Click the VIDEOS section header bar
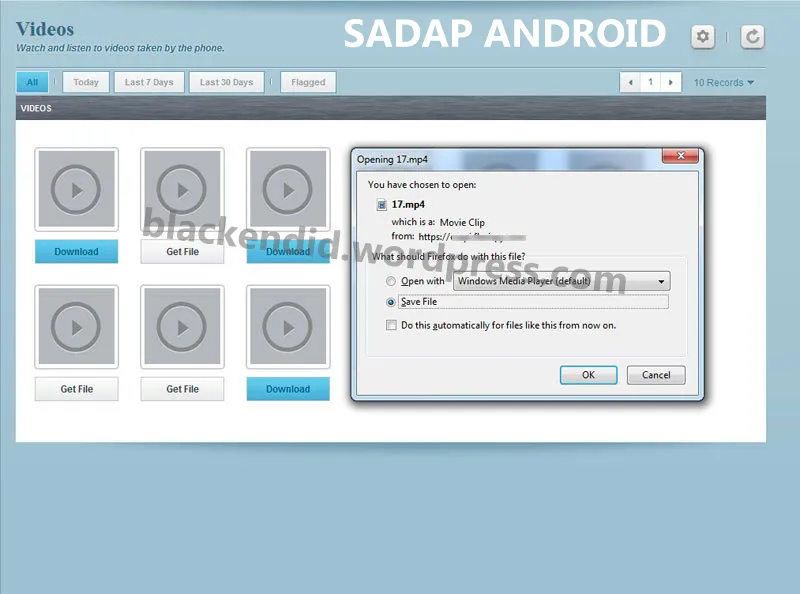 pos(391,108)
